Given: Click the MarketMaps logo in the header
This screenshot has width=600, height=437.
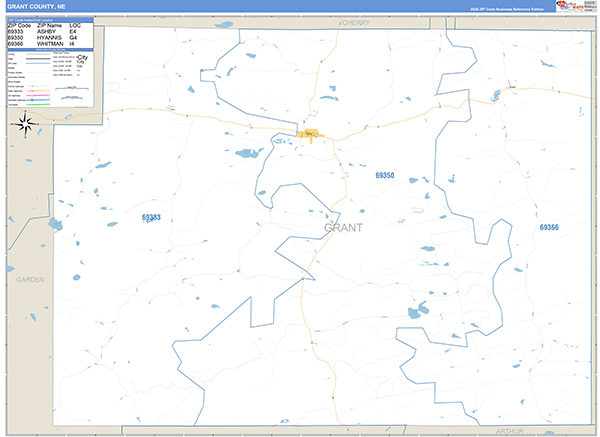Looking at the screenshot, I should (573, 6).
